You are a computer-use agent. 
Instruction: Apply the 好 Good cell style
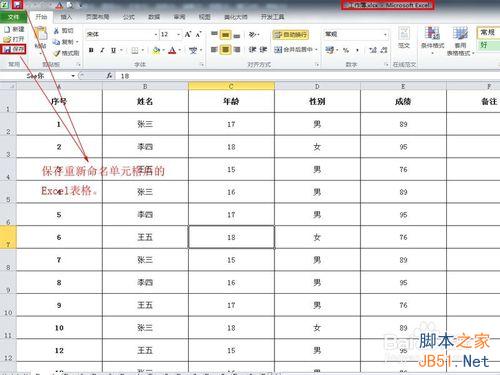point(488,45)
